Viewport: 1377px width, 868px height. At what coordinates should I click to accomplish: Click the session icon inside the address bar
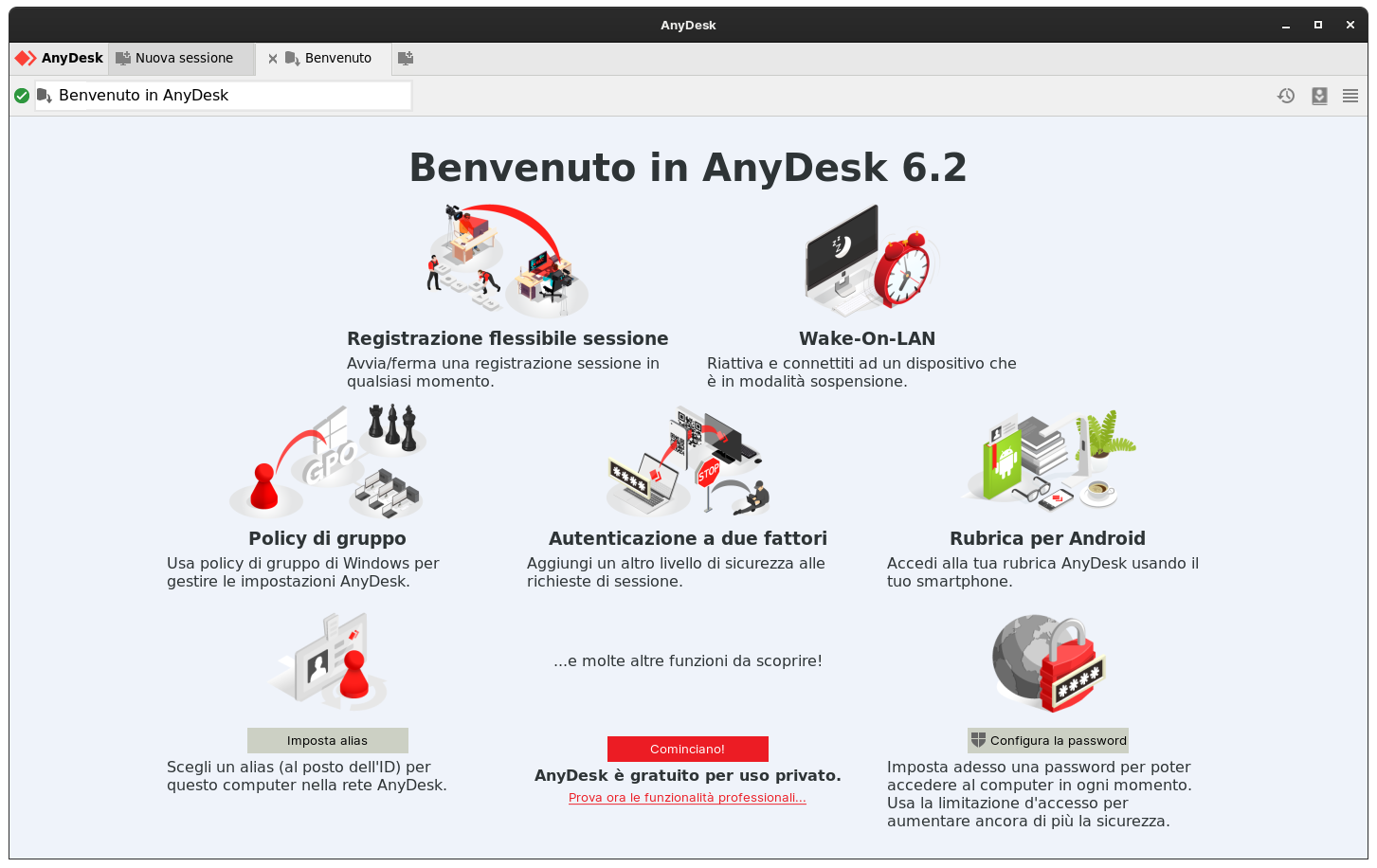pyautogui.click(x=44, y=95)
